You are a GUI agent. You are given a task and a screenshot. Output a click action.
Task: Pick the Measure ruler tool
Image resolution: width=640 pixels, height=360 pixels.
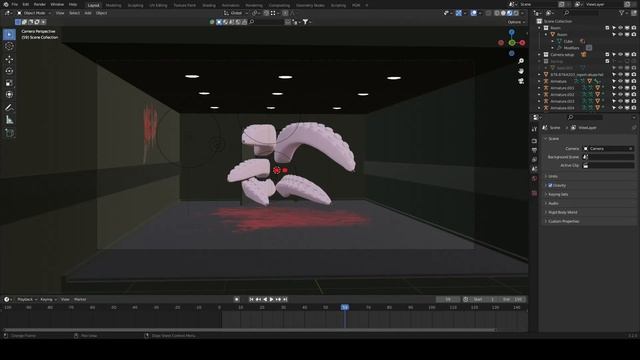coord(9,120)
